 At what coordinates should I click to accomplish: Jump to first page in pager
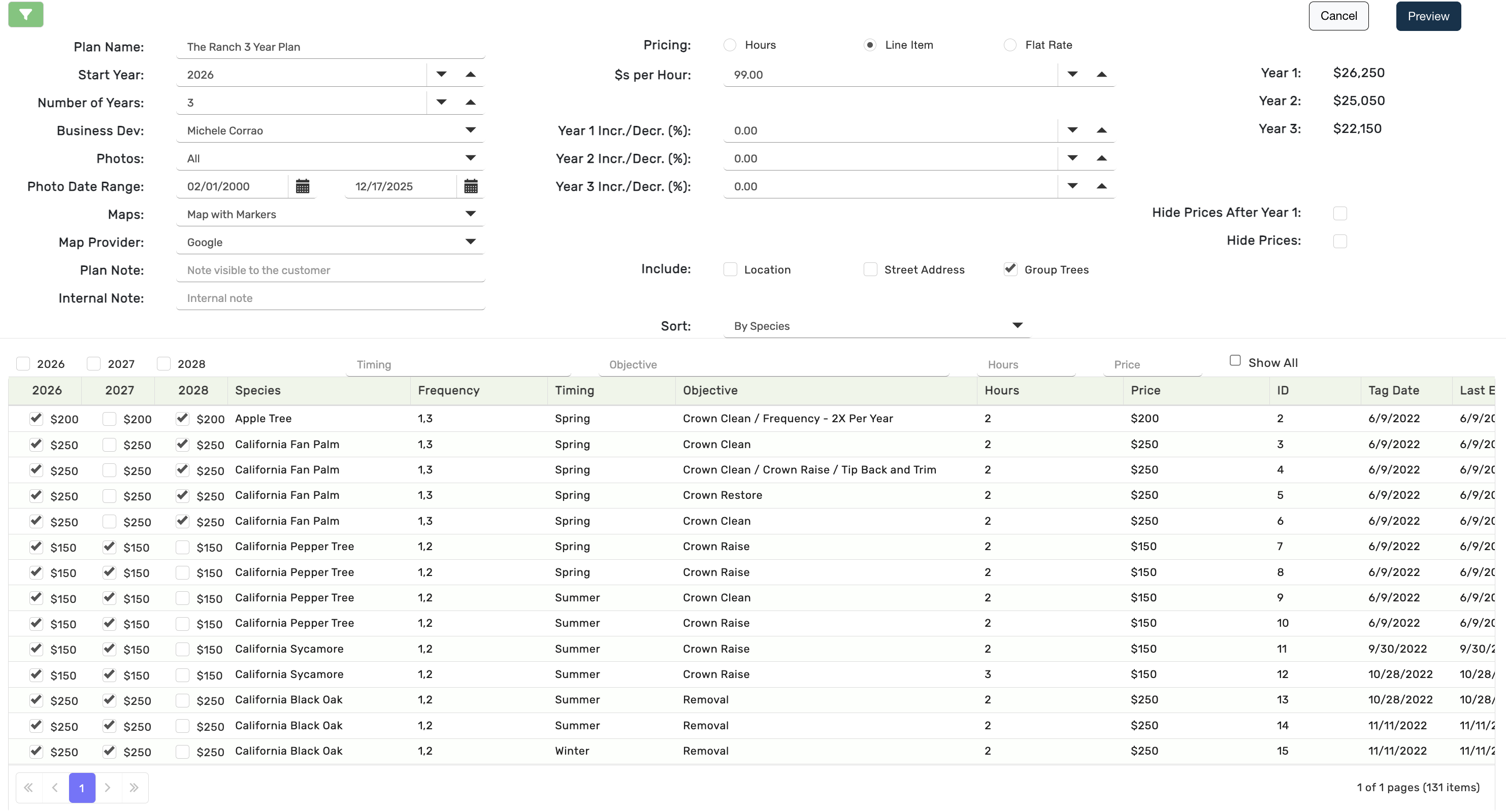(28, 788)
